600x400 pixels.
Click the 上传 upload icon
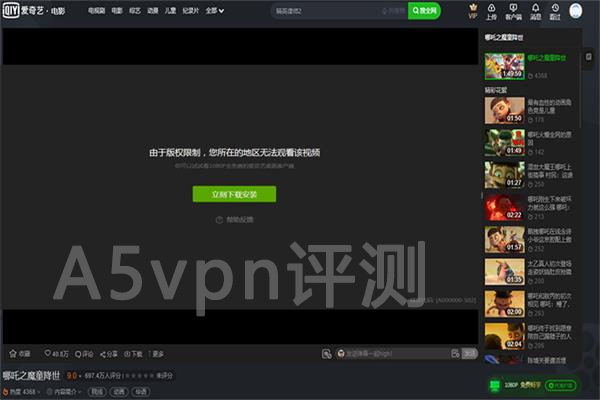click(x=491, y=8)
